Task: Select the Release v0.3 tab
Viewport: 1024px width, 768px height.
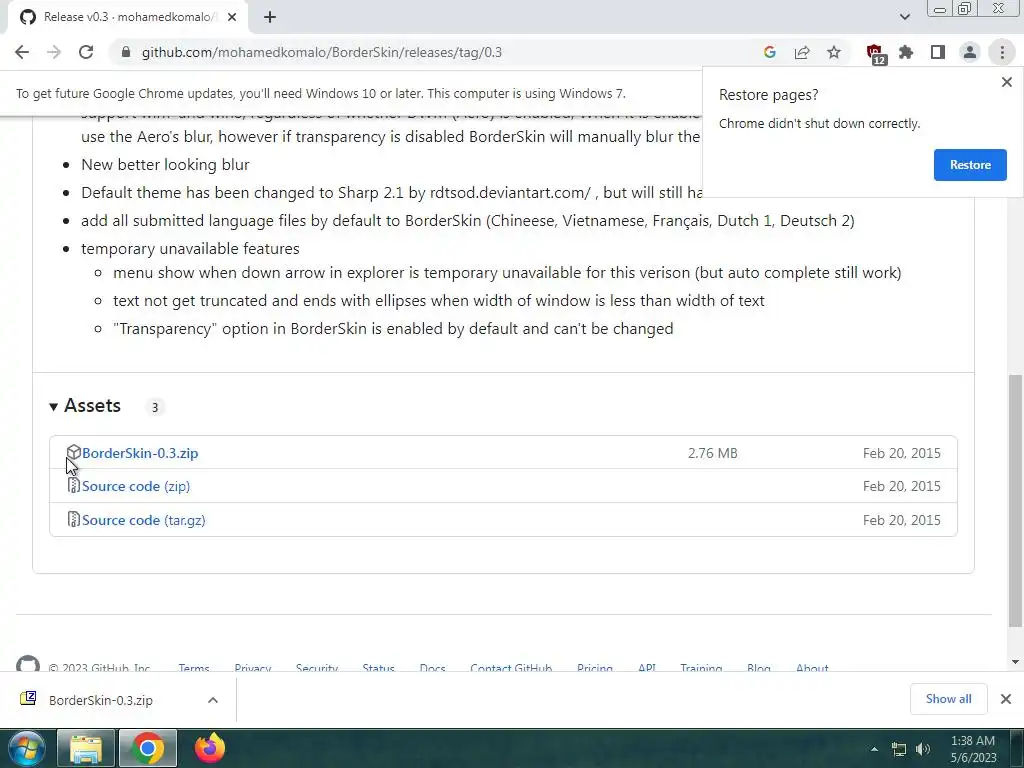Action: point(128,17)
